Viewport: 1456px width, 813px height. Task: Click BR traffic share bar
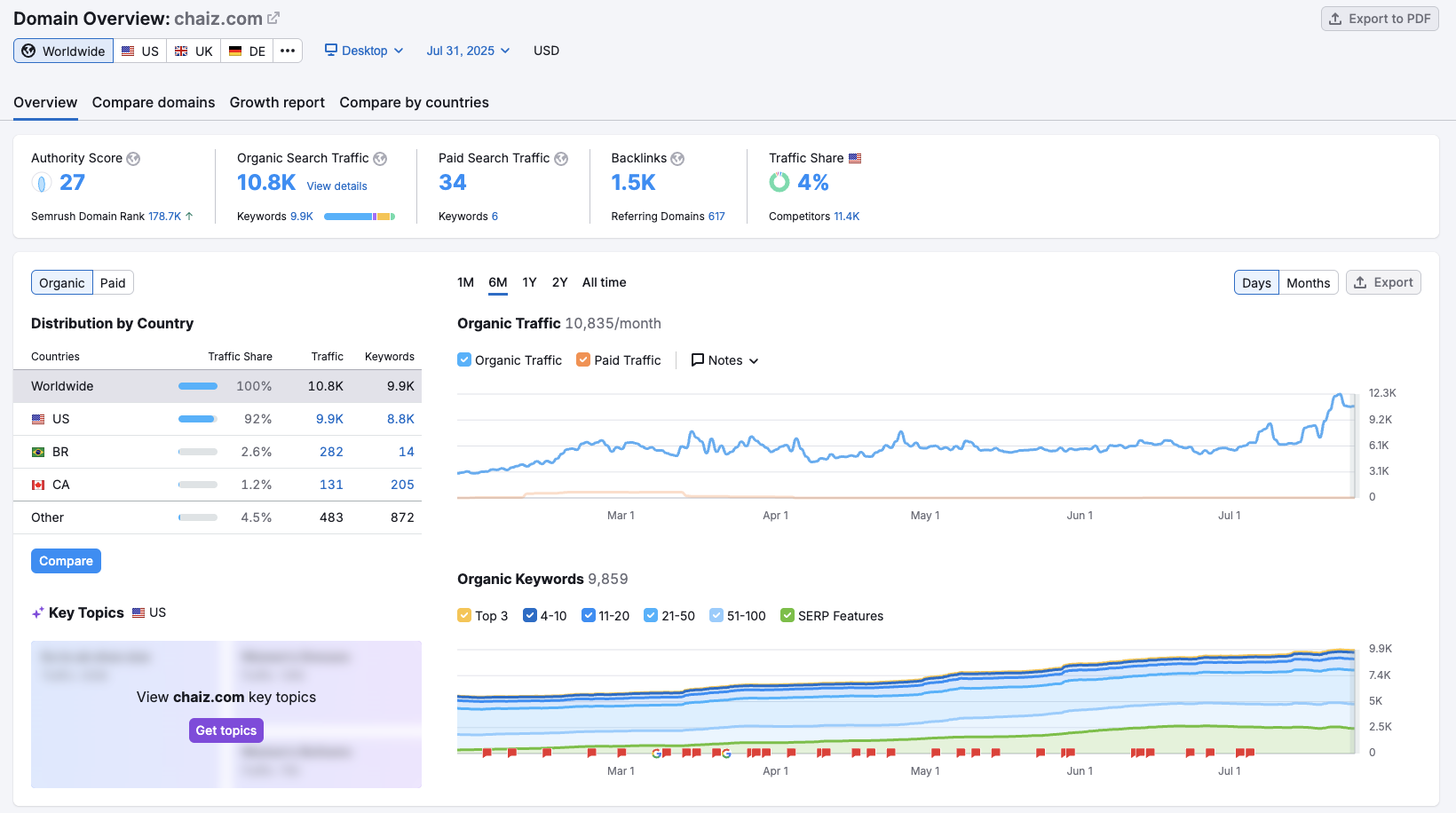coord(198,452)
